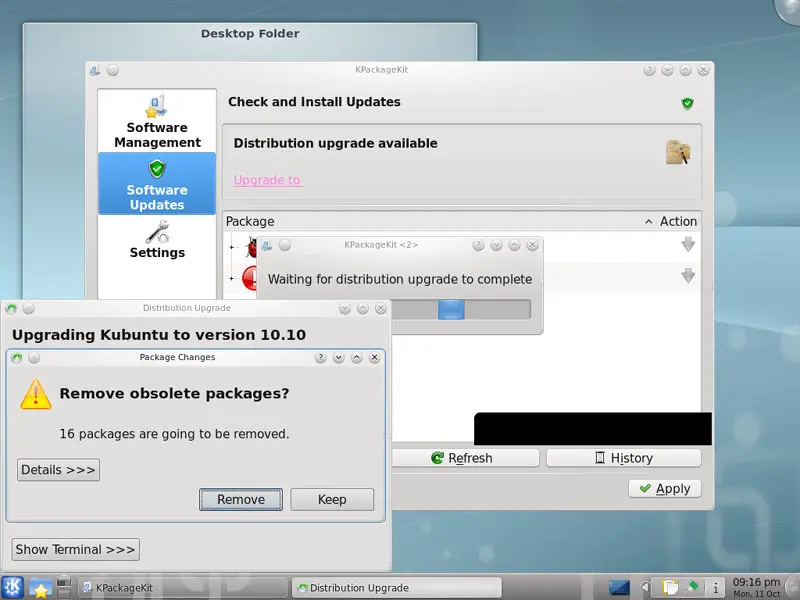Open the update History
The height and width of the screenshot is (600, 800).
click(x=623, y=458)
